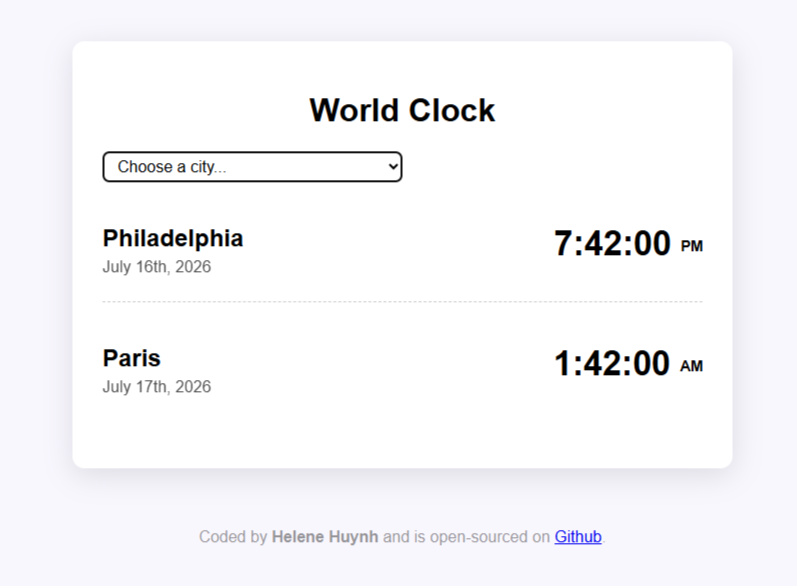
Task: Click the year 2026 in Paris date
Action: click(x=193, y=387)
